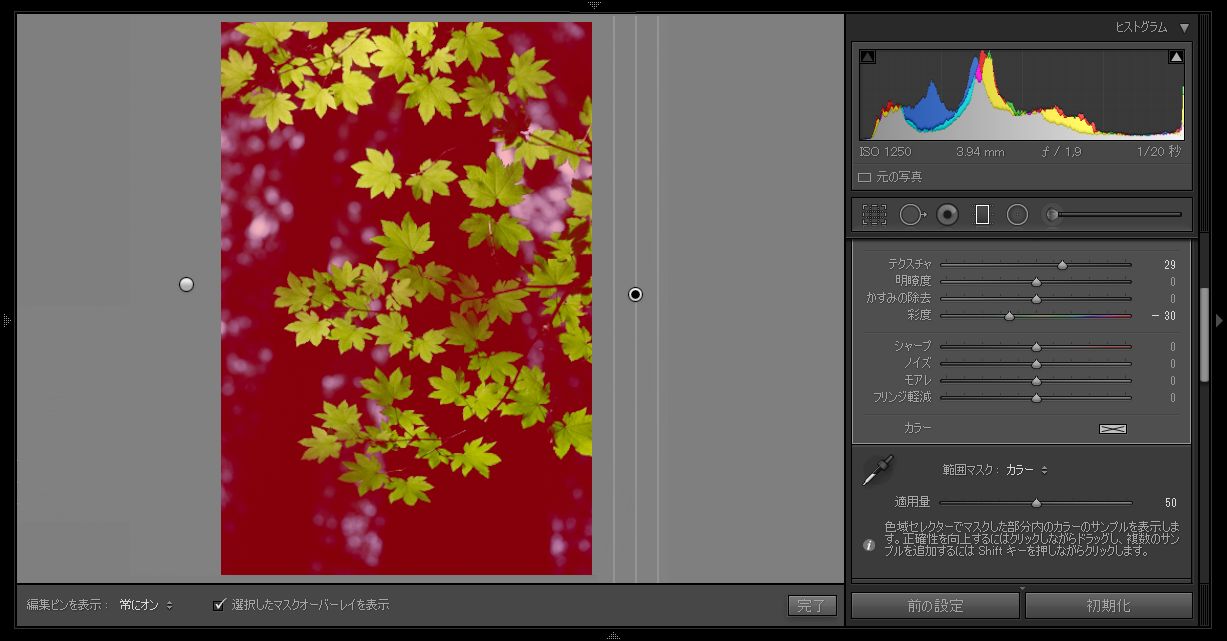Toggle the top panel arrow
This screenshot has width=1227, height=641.
[x=595, y=5]
